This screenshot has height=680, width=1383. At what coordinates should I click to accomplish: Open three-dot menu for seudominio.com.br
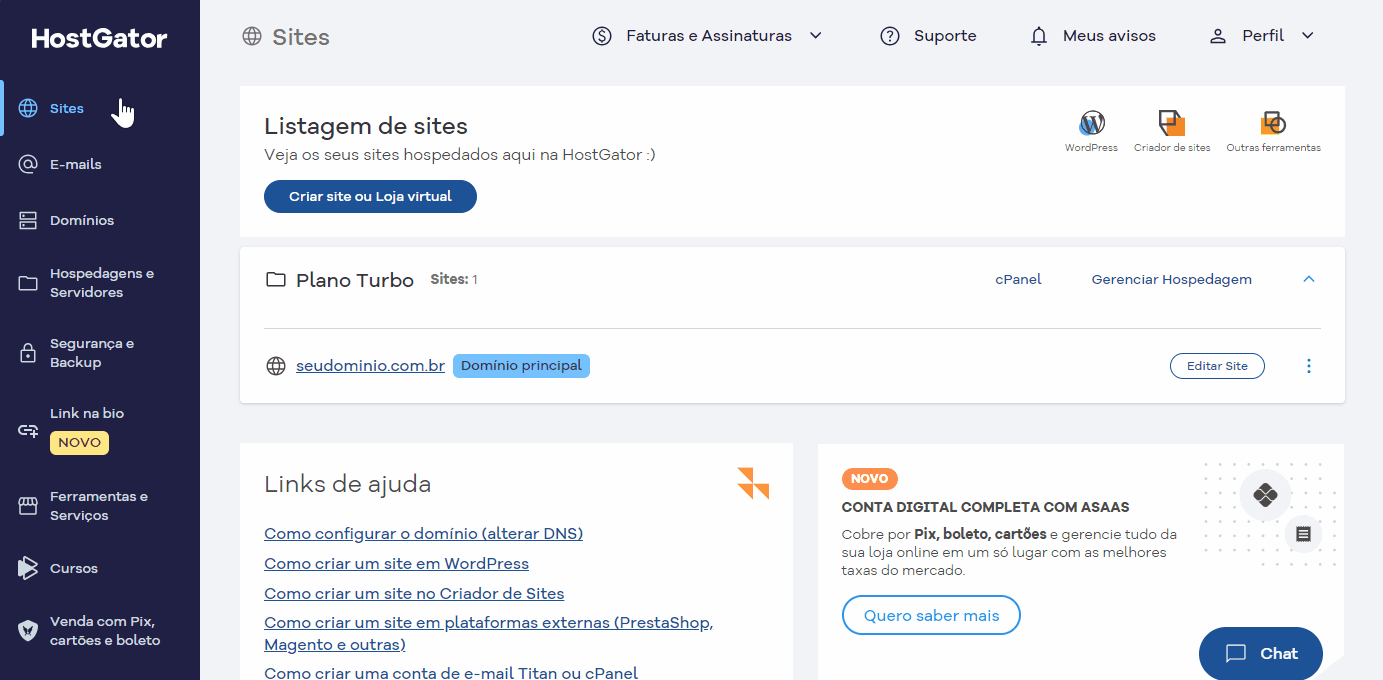[x=1309, y=366]
